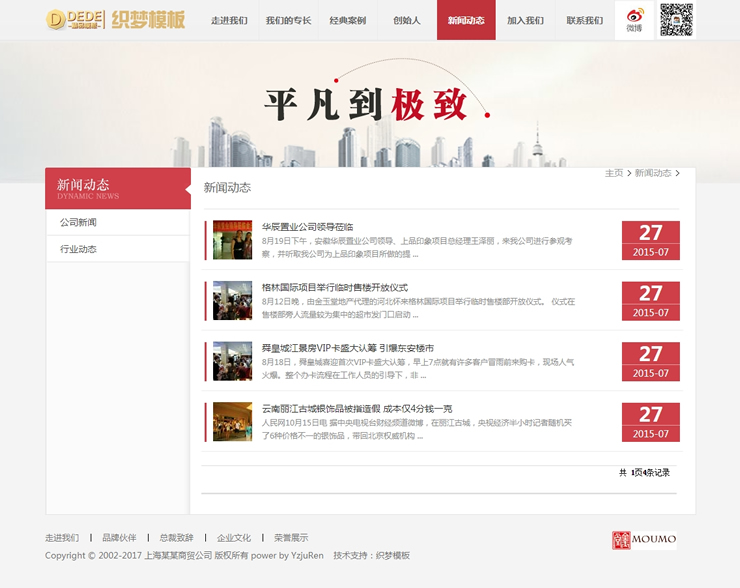
Task: Open the 走进我们 navigation menu item
Action: click(229, 21)
